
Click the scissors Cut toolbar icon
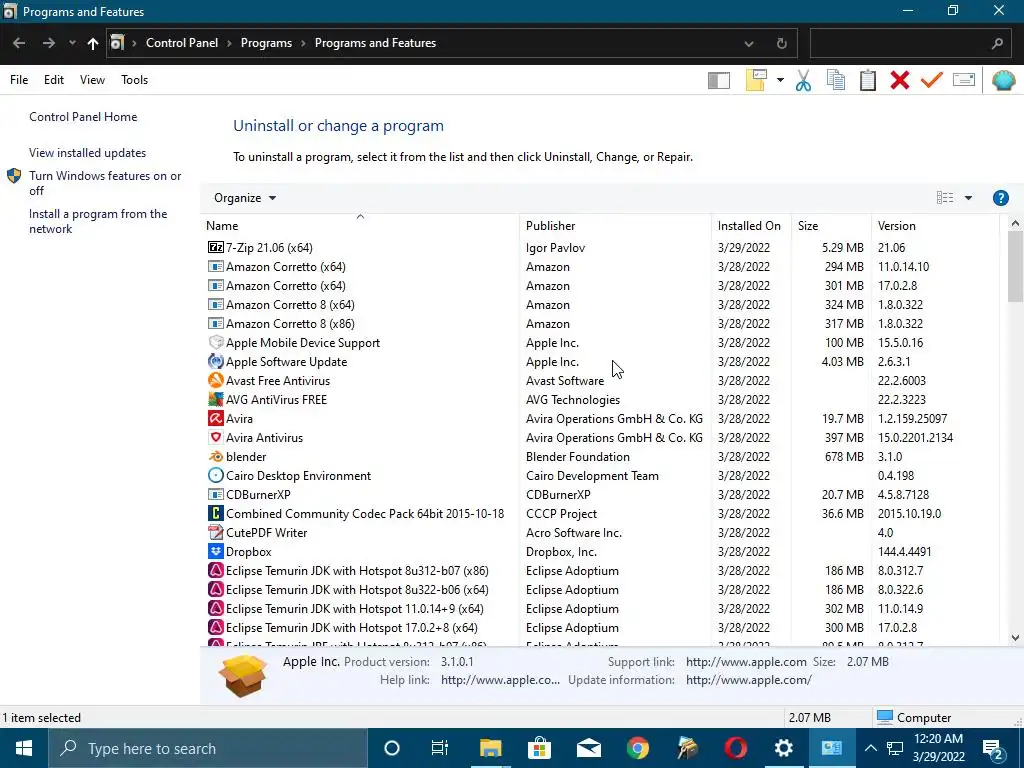(x=803, y=80)
